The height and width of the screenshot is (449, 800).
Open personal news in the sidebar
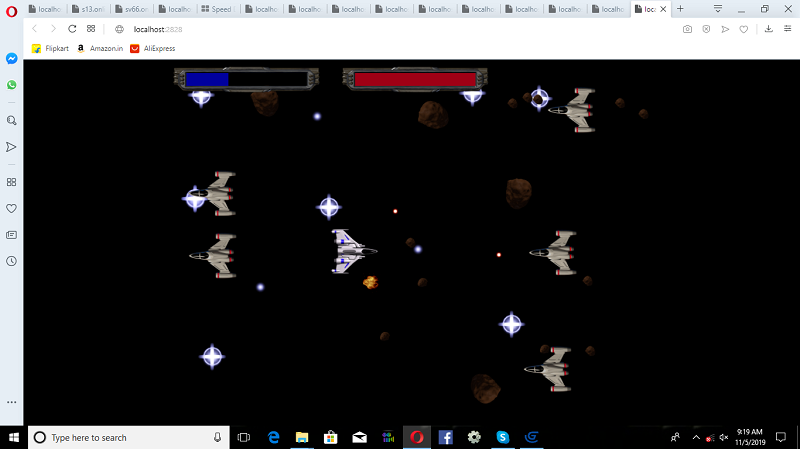click(11, 235)
